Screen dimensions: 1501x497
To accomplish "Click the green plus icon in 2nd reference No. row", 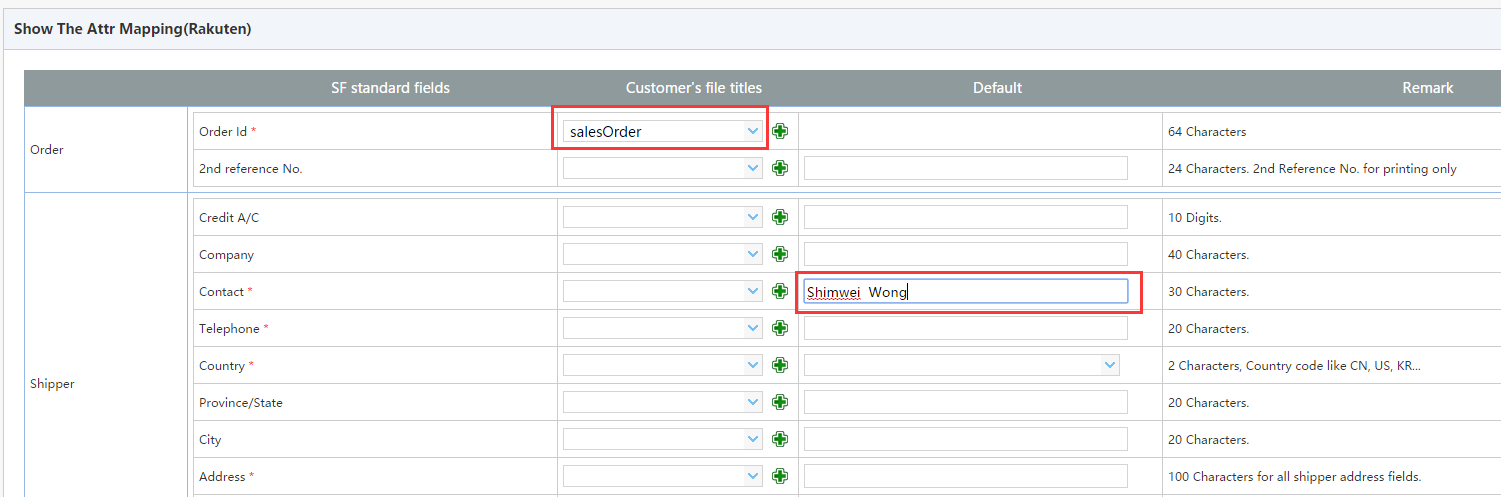I will coord(780,168).
